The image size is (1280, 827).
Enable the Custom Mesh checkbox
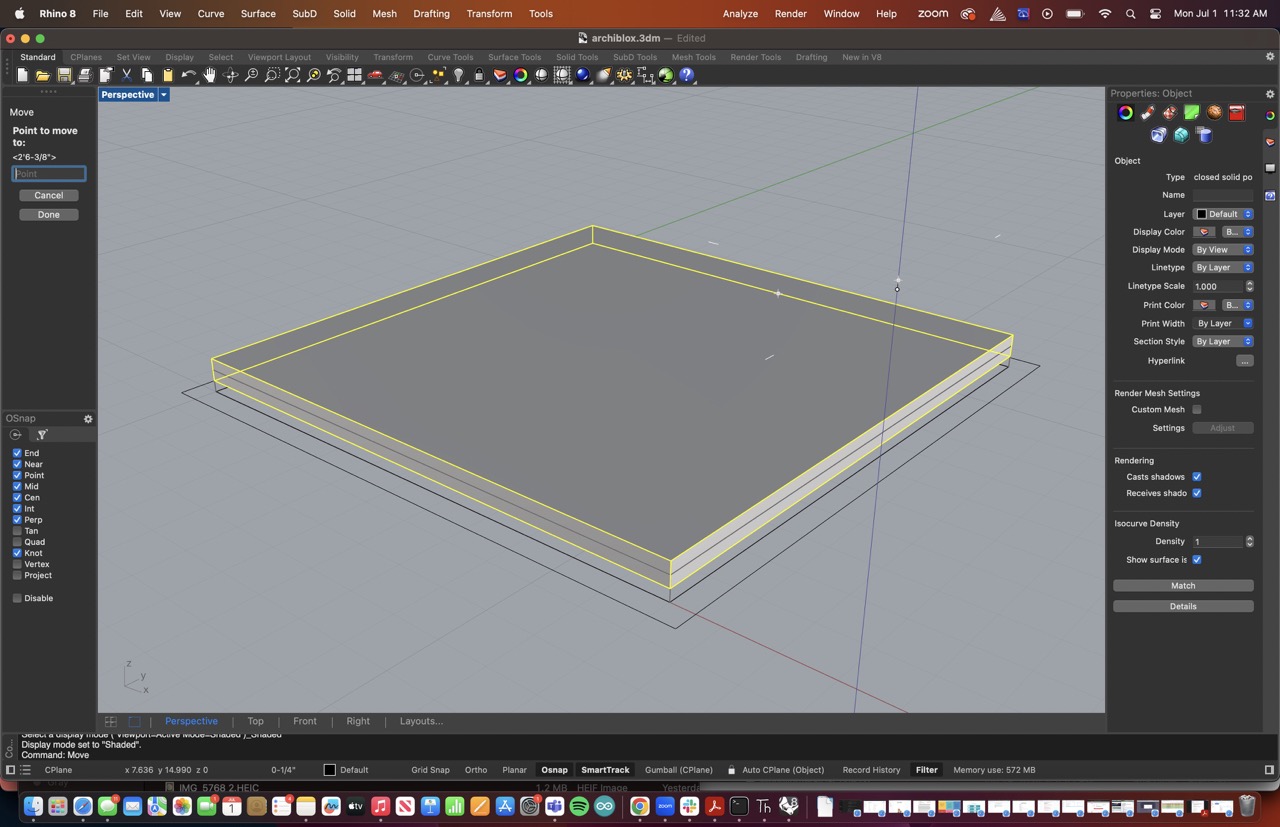tap(1197, 410)
